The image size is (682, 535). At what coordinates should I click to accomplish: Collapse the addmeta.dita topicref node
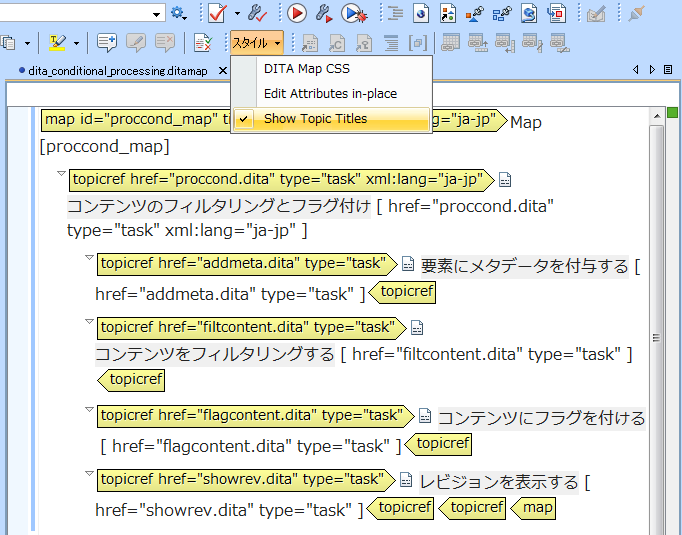pyautogui.click(x=89, y=257)
